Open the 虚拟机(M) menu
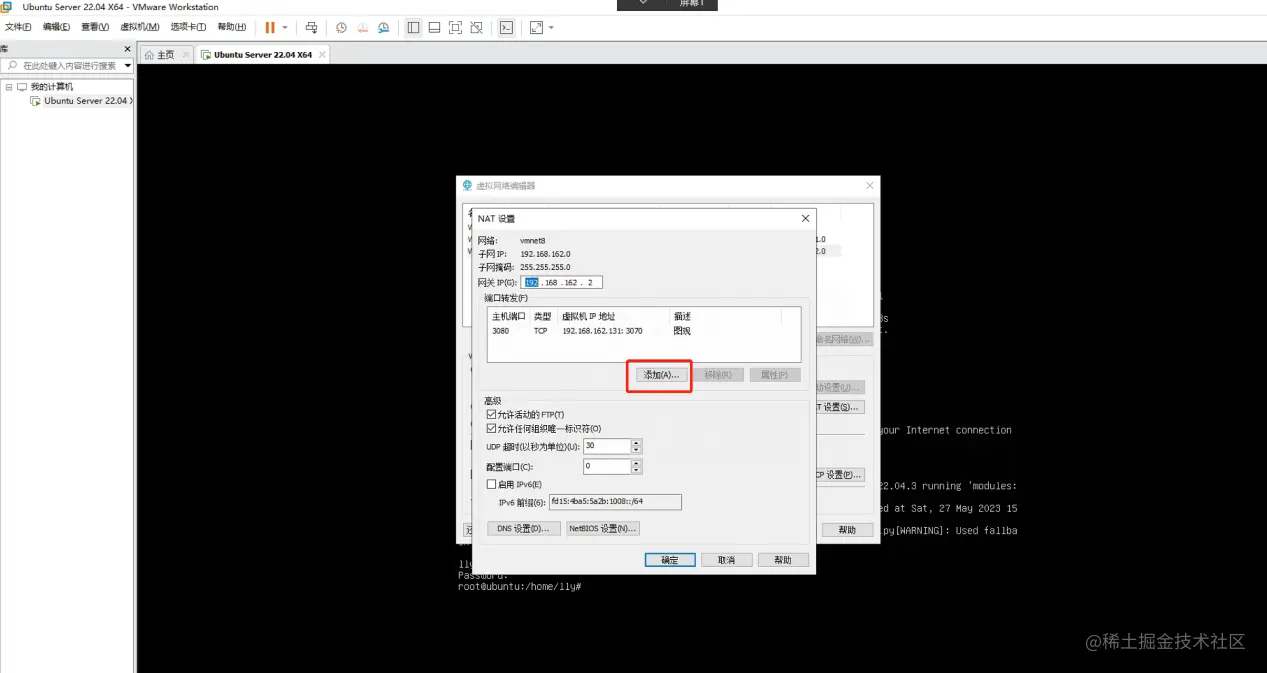This screenshot has width=1267, height=673. click(139, 27)
